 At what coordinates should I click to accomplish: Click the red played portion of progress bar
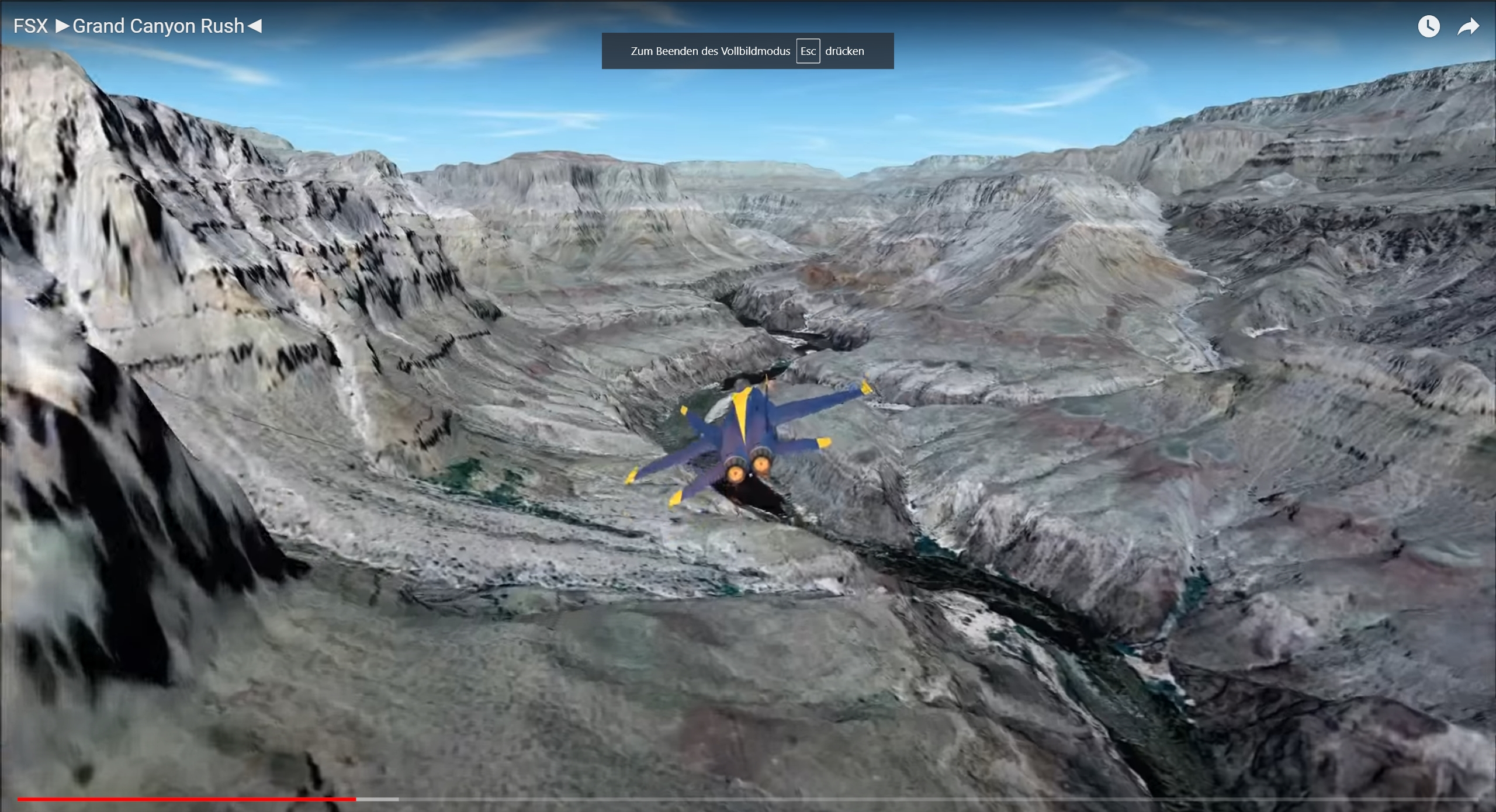tap(187, 799)
